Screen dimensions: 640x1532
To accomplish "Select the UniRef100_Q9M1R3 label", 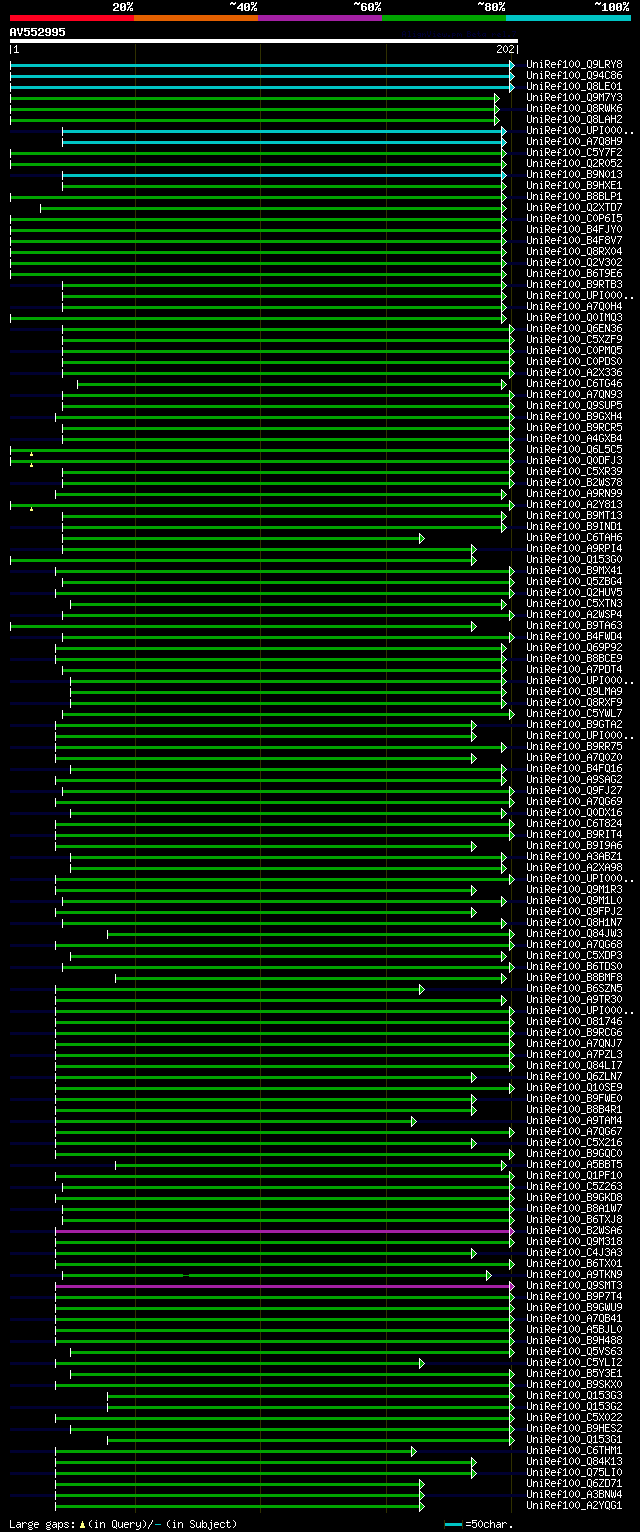I will coord(574,889).
